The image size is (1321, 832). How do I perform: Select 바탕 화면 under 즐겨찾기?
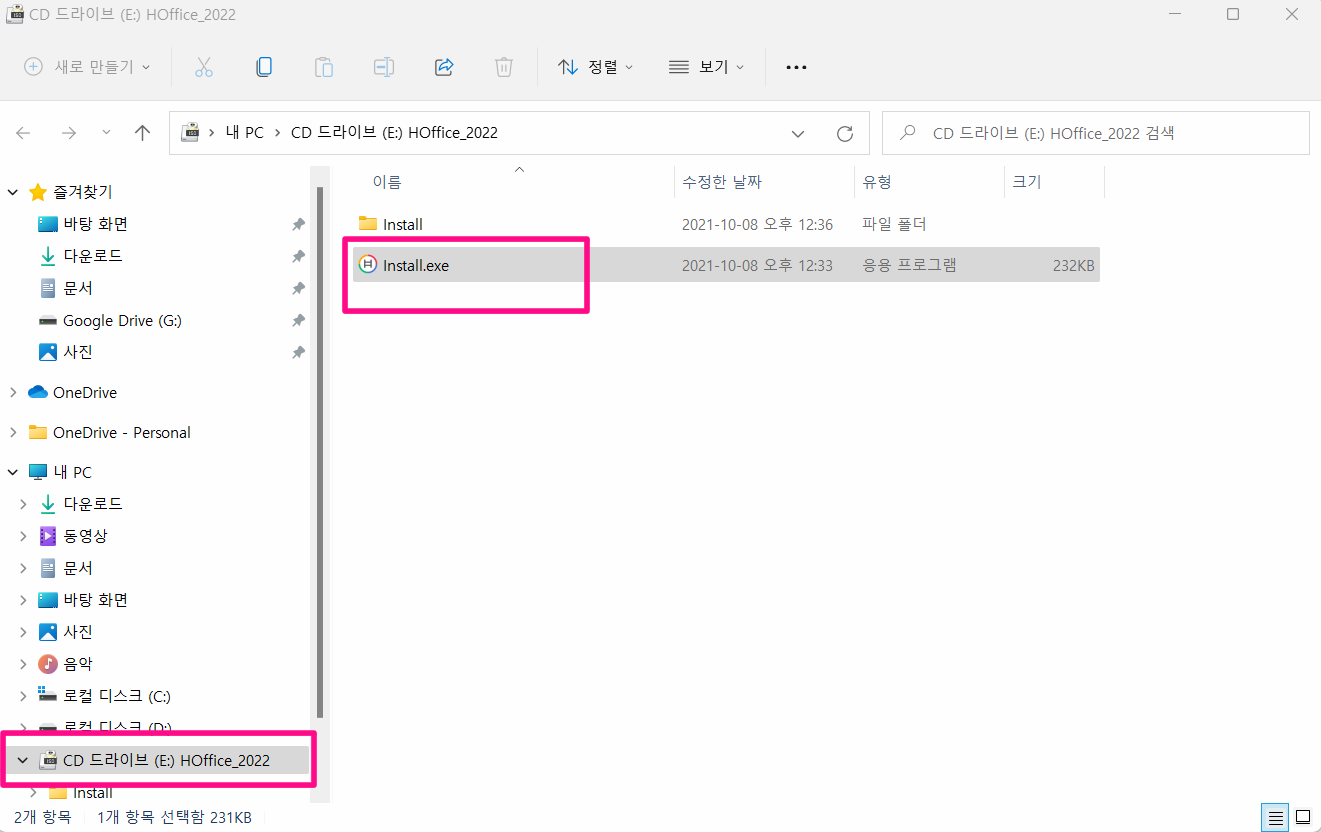pos(96,225)
